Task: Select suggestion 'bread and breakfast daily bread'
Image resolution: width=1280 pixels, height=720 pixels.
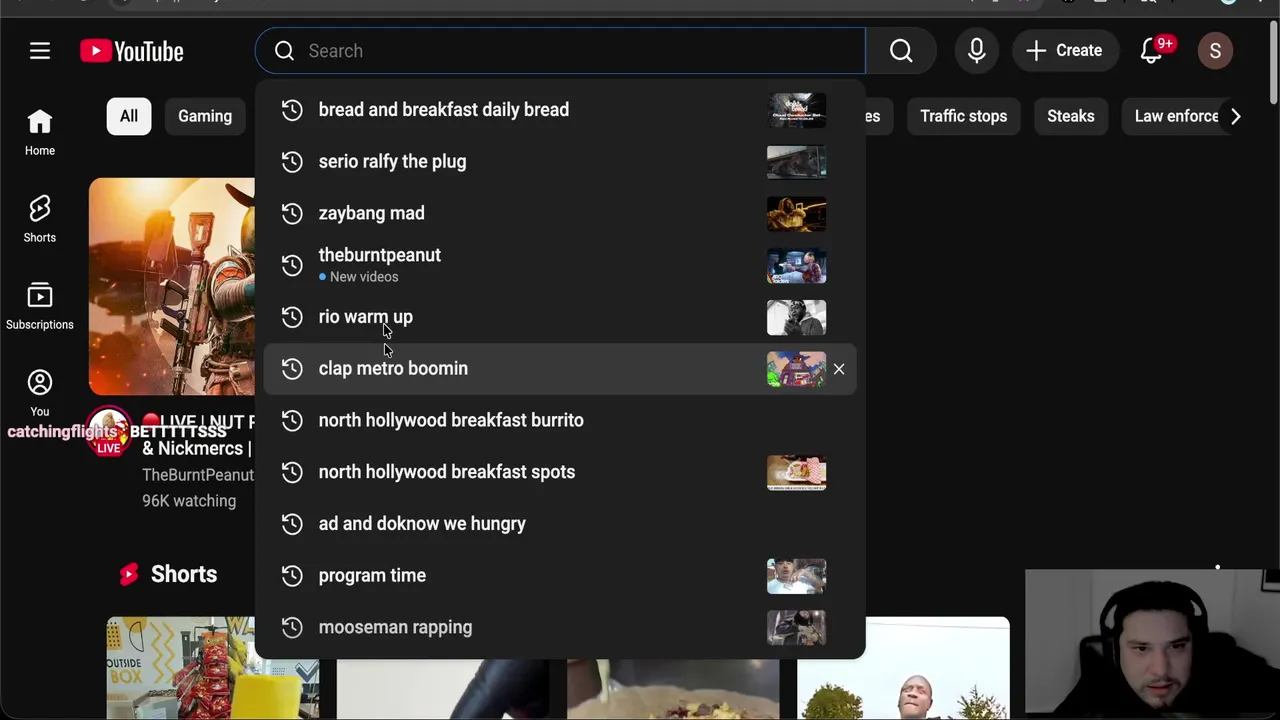Action: (x=560, y=110)
